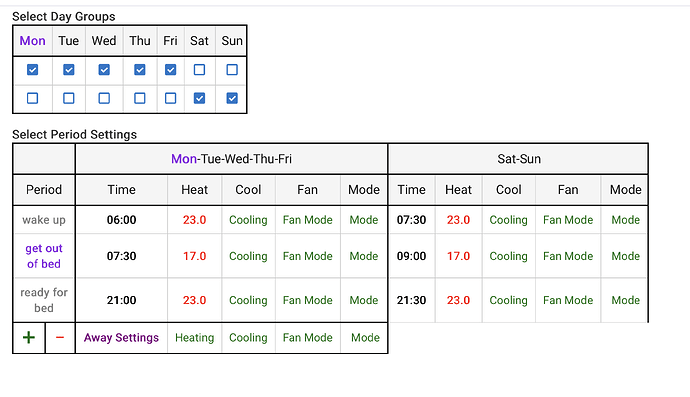Viewport: 690px width, 397px height.
Task: Change weekend heat 17.0 value
Action: [459, 256]
